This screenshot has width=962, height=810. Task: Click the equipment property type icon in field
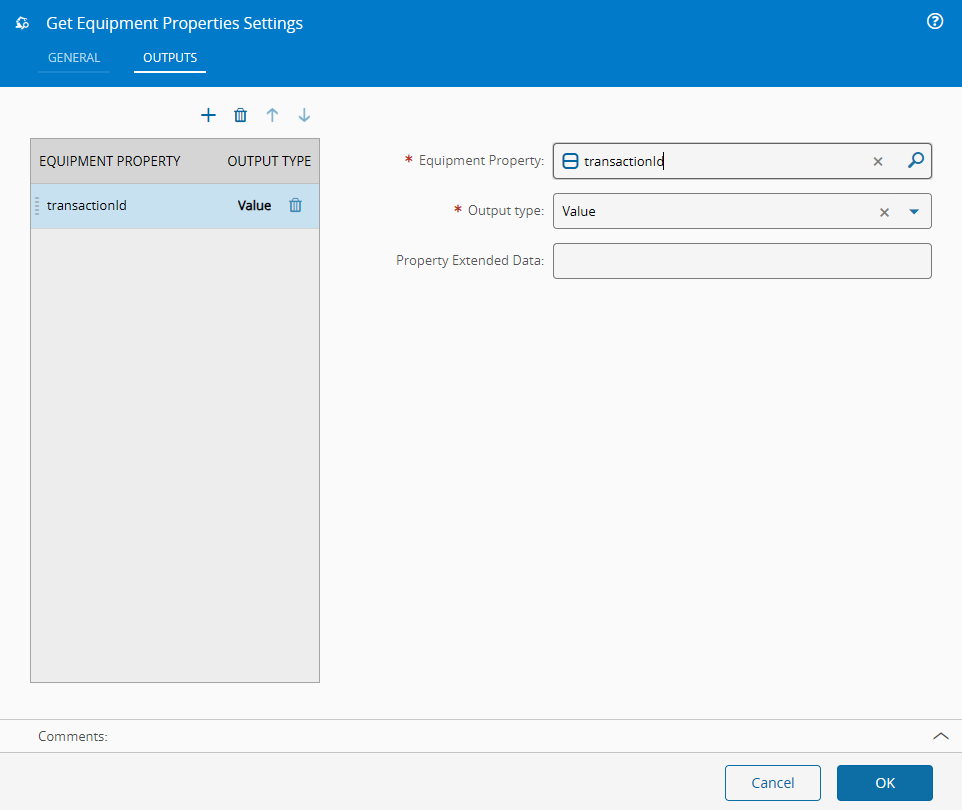[570, 161]
